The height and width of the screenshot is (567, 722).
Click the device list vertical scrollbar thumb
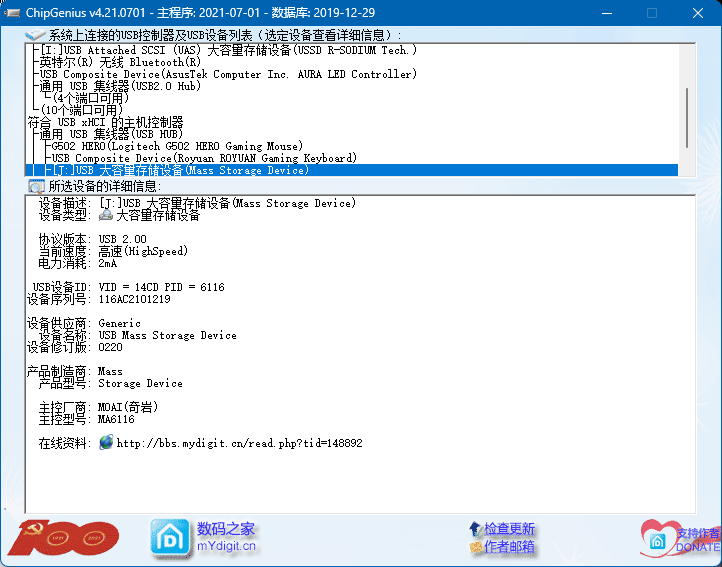click(687, 117)
